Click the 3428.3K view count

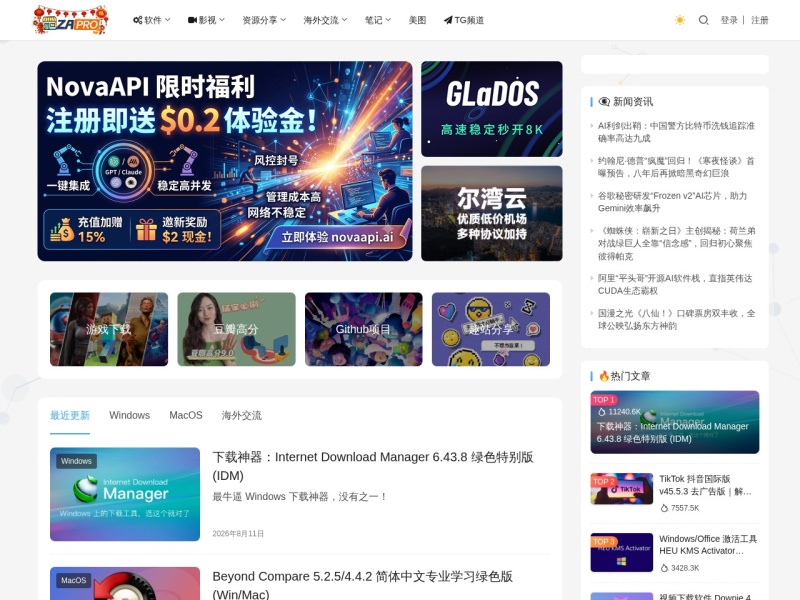pyautogui.click(x=685, y=568)
